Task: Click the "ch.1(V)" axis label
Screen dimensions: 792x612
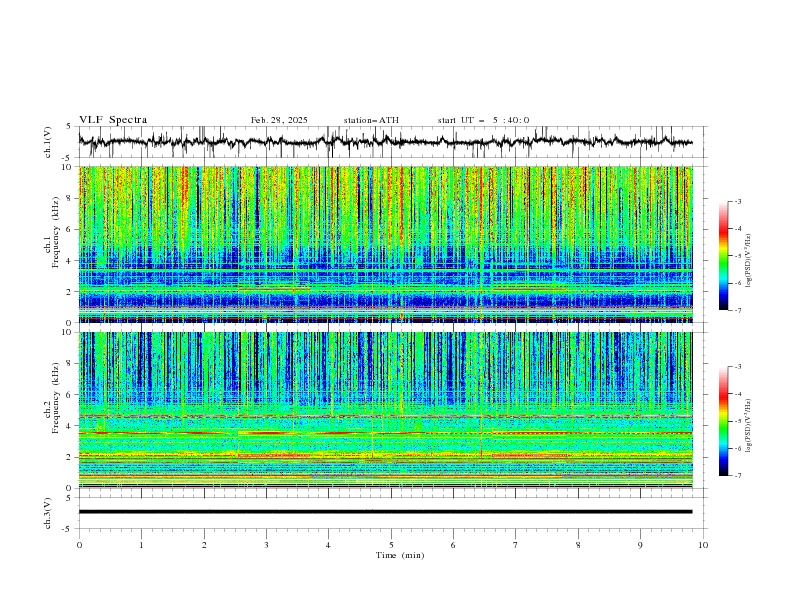Action: (48, 142)
